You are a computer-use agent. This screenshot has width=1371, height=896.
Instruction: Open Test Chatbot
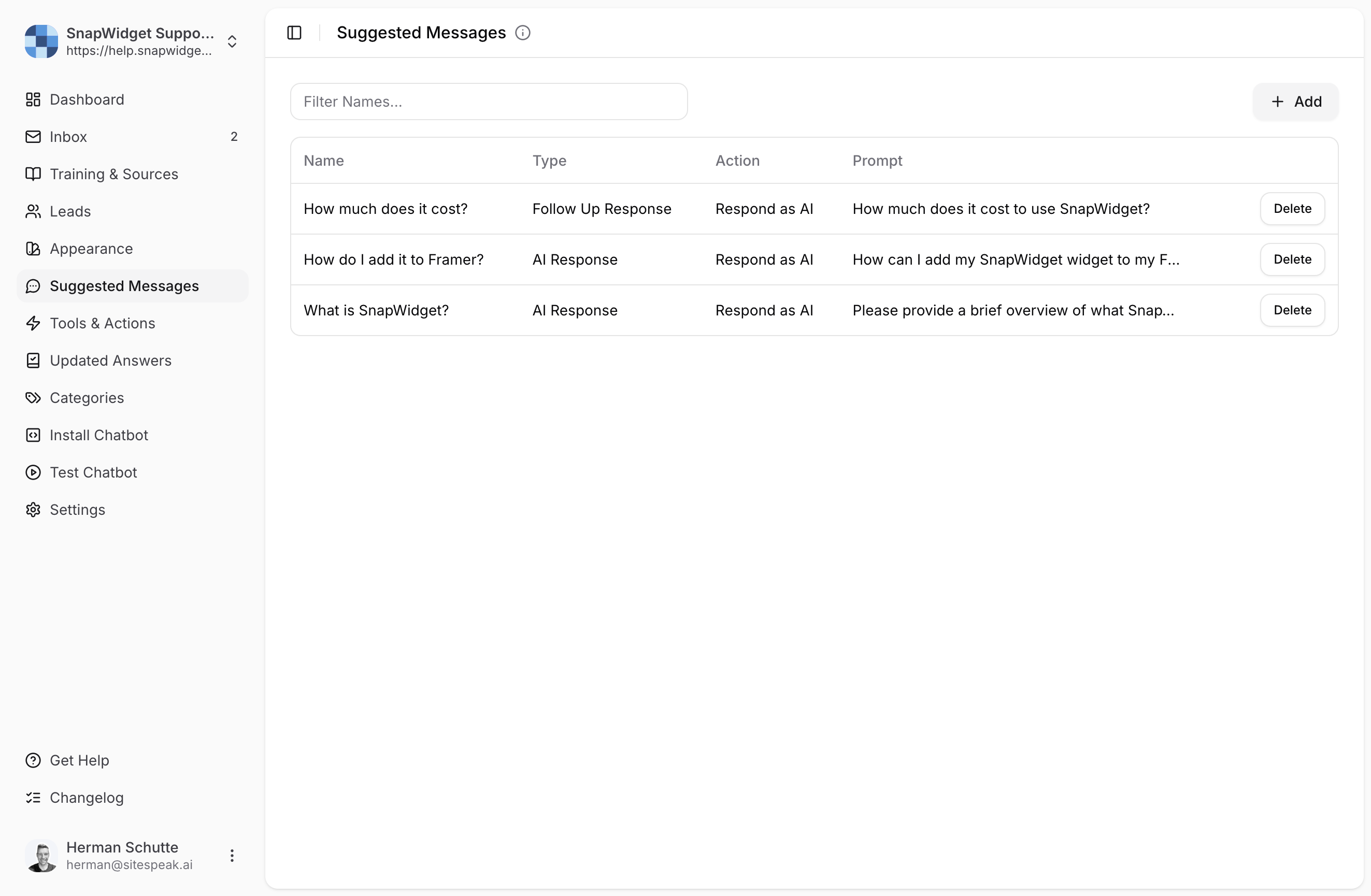click(133, 473)
